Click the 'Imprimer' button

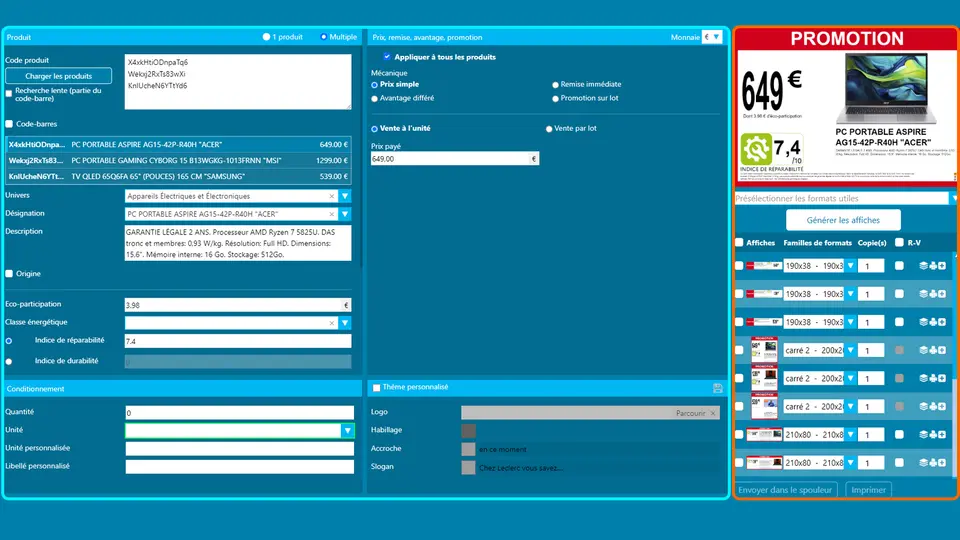pyautogui.click(x=868, y=490)
